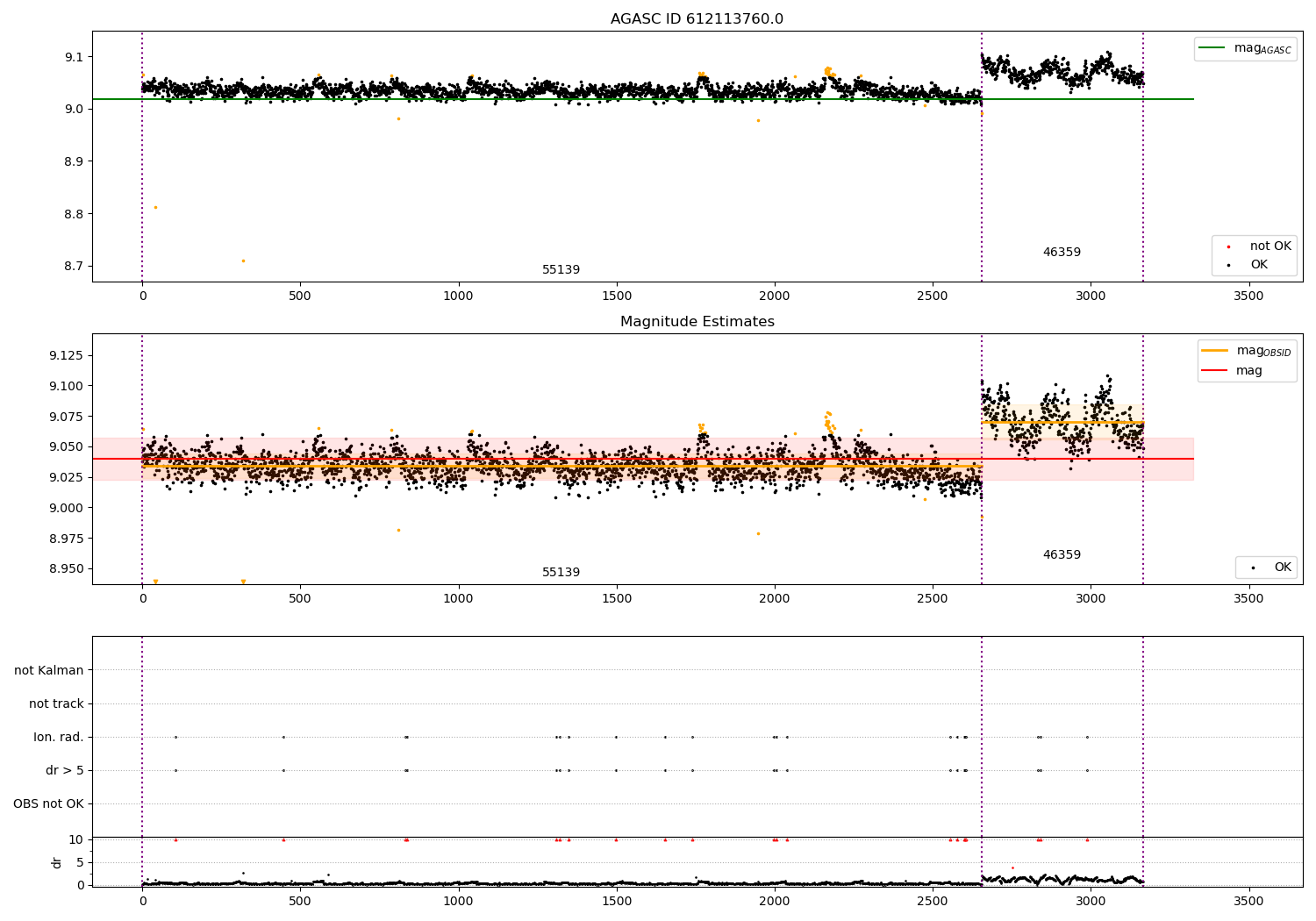
Task: Click the 'not Kalman' row label
Action: tap(49, 670)
